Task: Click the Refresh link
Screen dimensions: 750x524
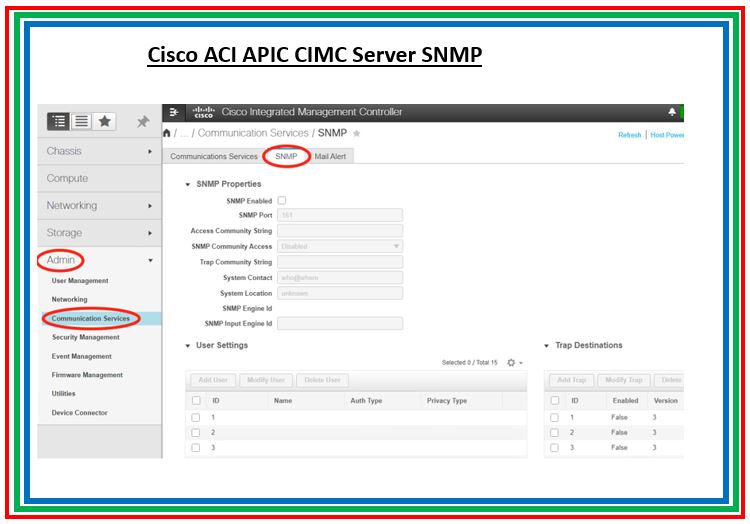Action: tap(629, 135)
